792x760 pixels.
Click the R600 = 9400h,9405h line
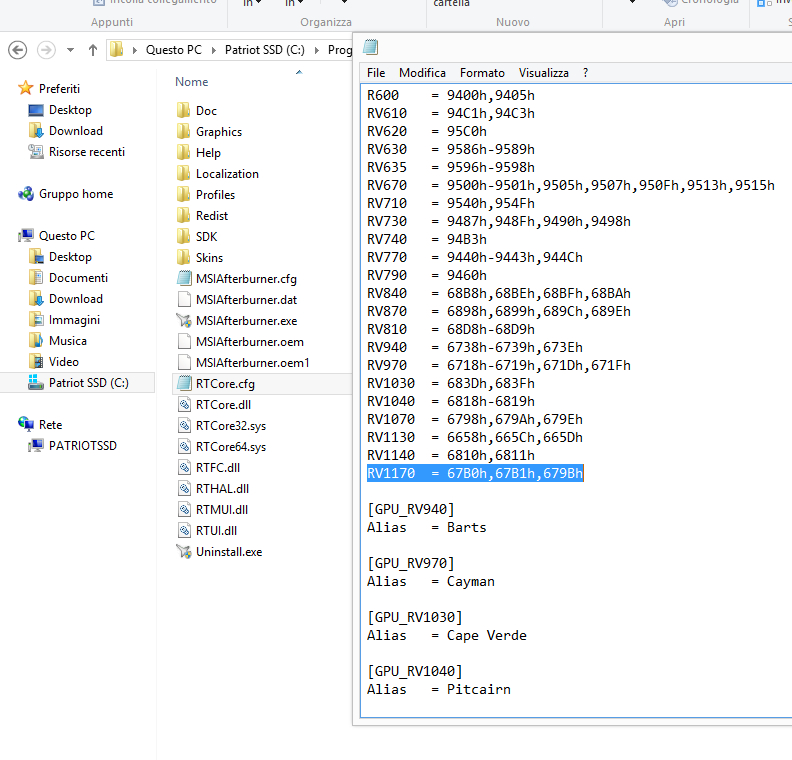pyautogui.click(x=451, y=95)
